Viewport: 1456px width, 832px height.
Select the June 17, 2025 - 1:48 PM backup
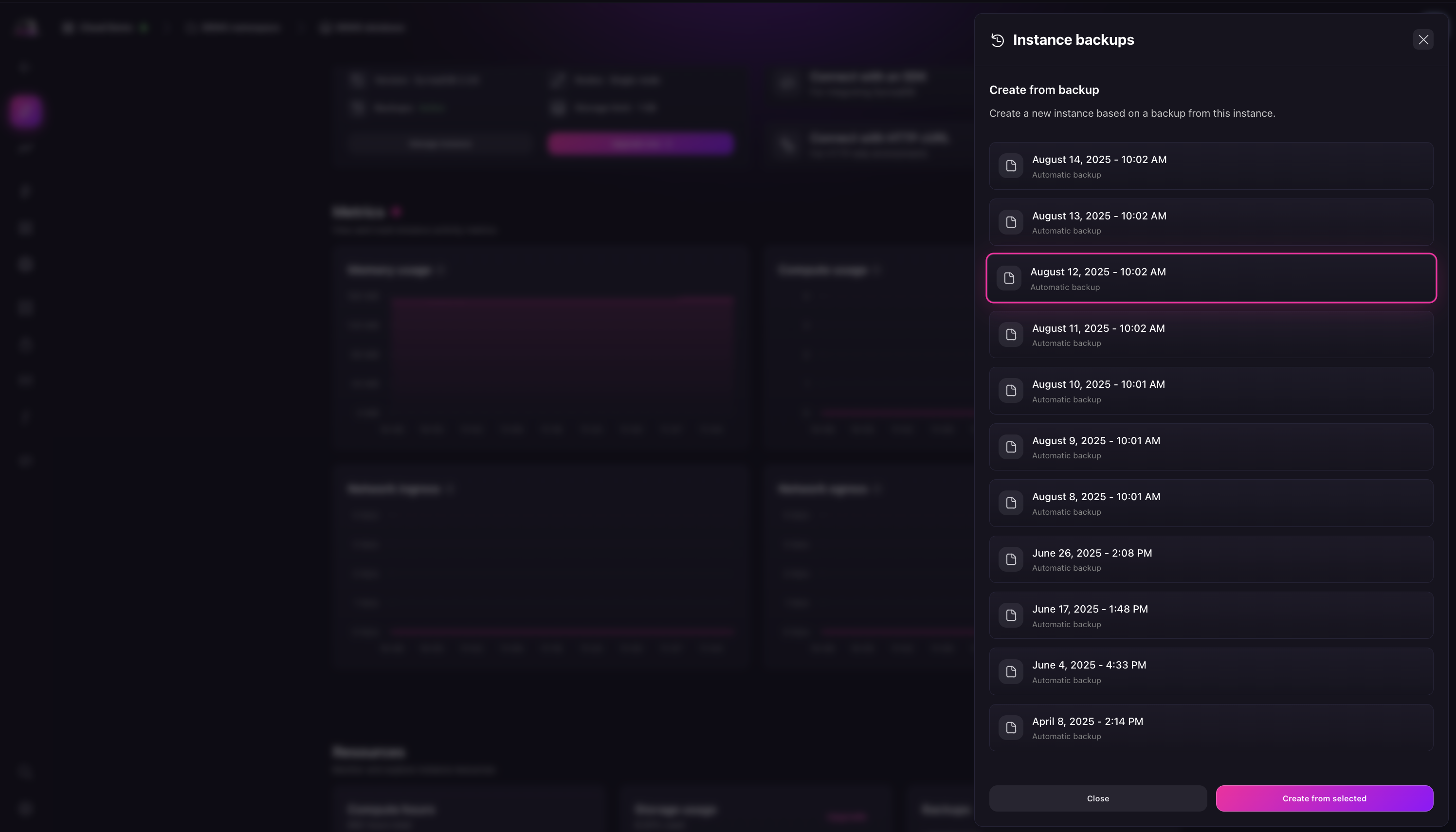point(1211,615)
